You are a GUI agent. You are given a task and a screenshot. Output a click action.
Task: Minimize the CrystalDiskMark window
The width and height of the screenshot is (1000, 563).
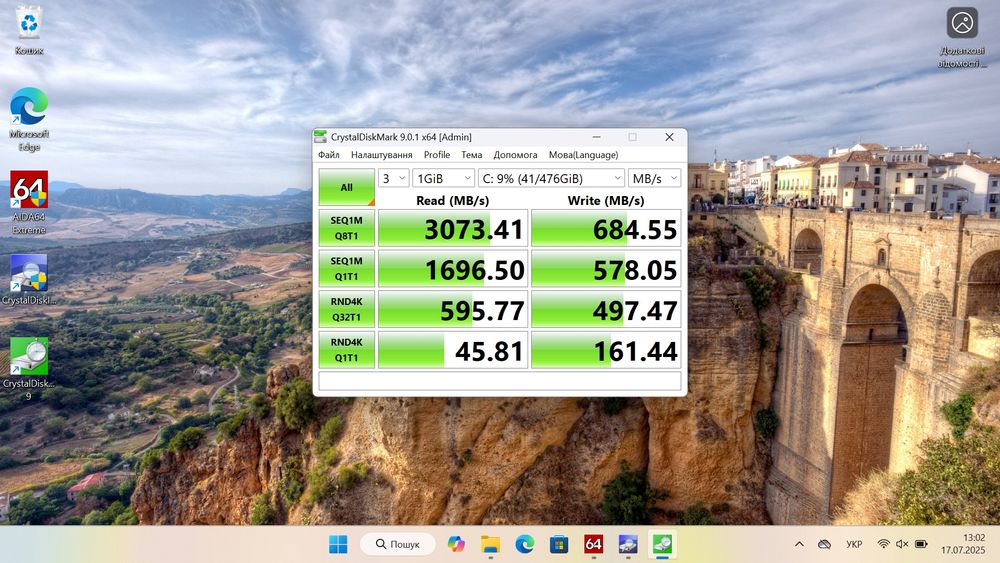click(x=596, y=136)
